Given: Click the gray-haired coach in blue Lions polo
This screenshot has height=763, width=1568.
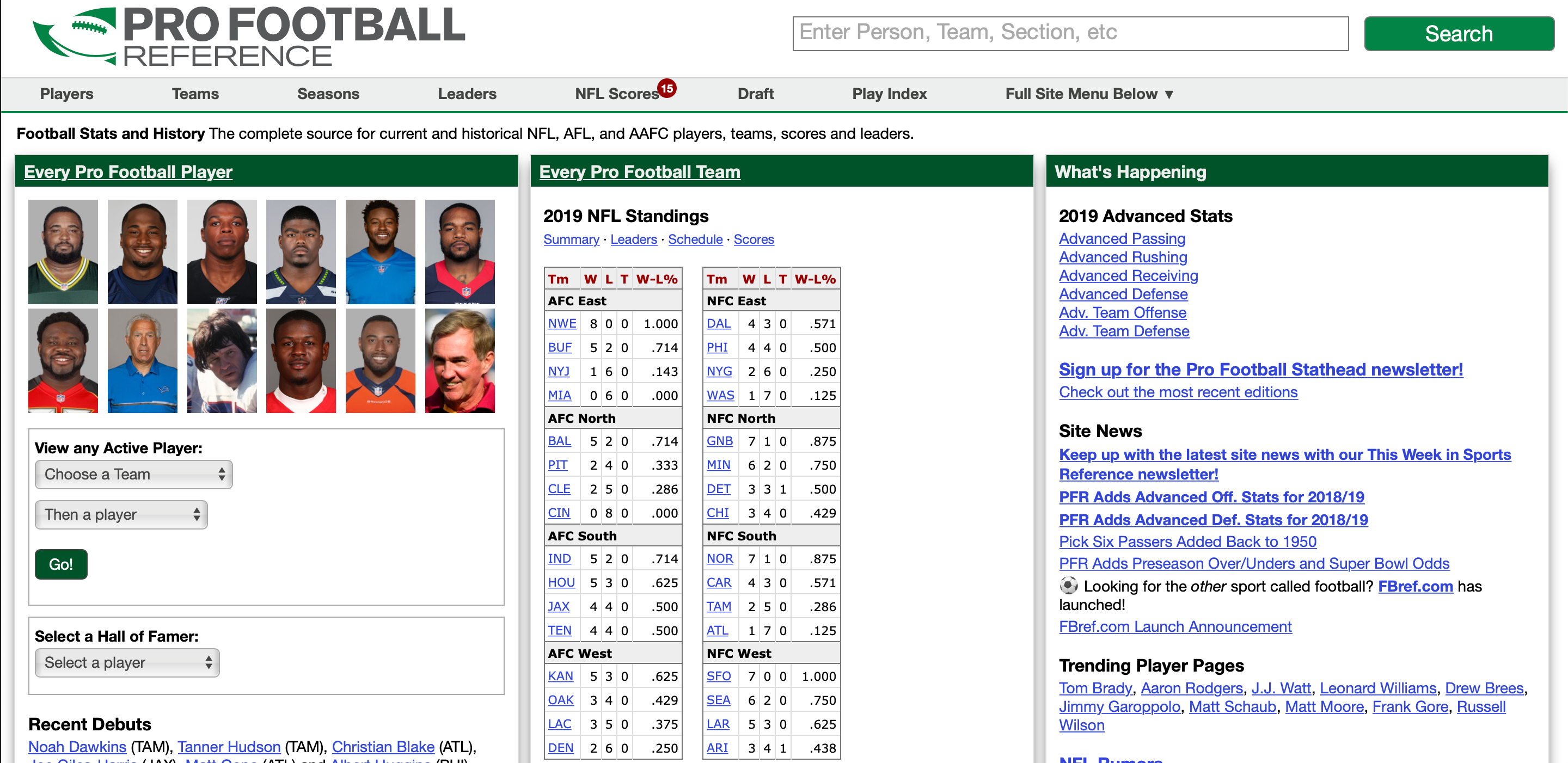Looking at the screenshot, I should (x=143, y=361).
